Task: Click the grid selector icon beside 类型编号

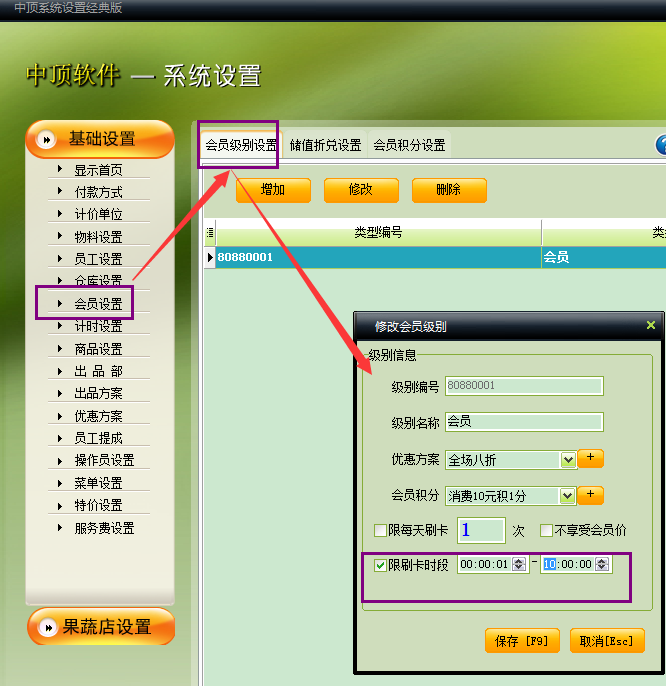Action: (x=210, y=232)
